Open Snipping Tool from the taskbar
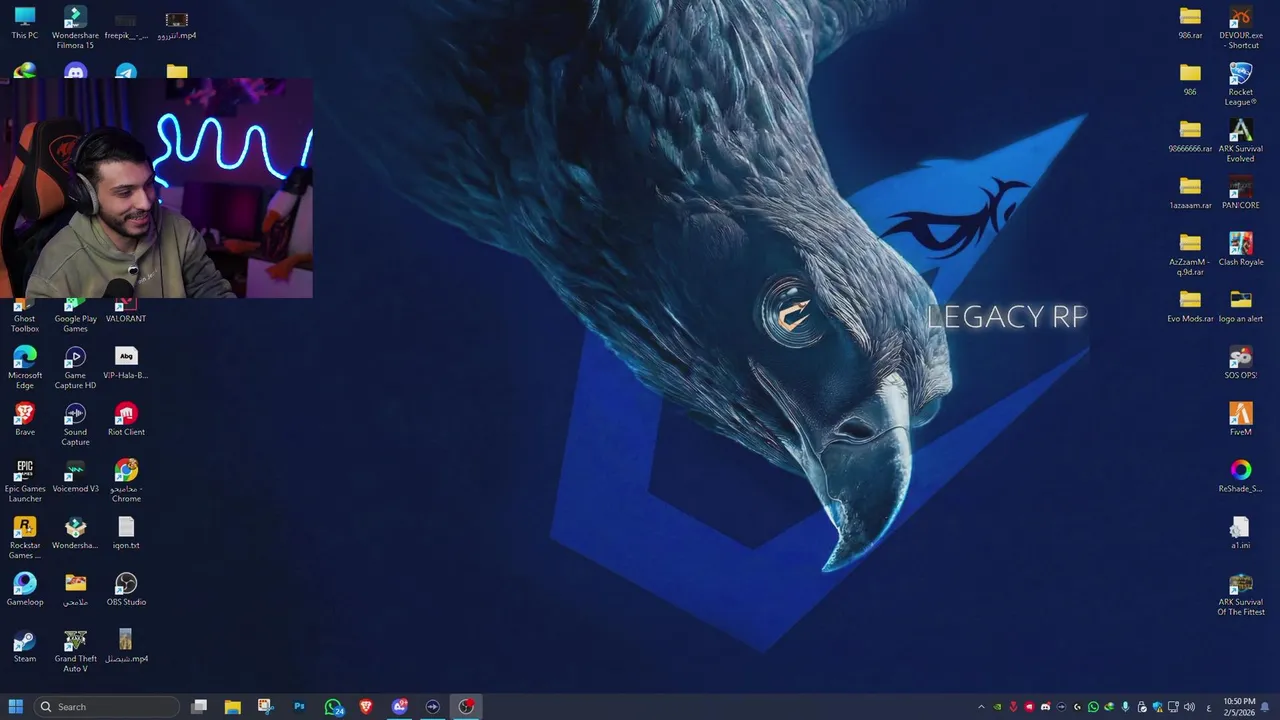This screenshot has width=1280, height=720. pyautogui.click(x=265, y=707)
